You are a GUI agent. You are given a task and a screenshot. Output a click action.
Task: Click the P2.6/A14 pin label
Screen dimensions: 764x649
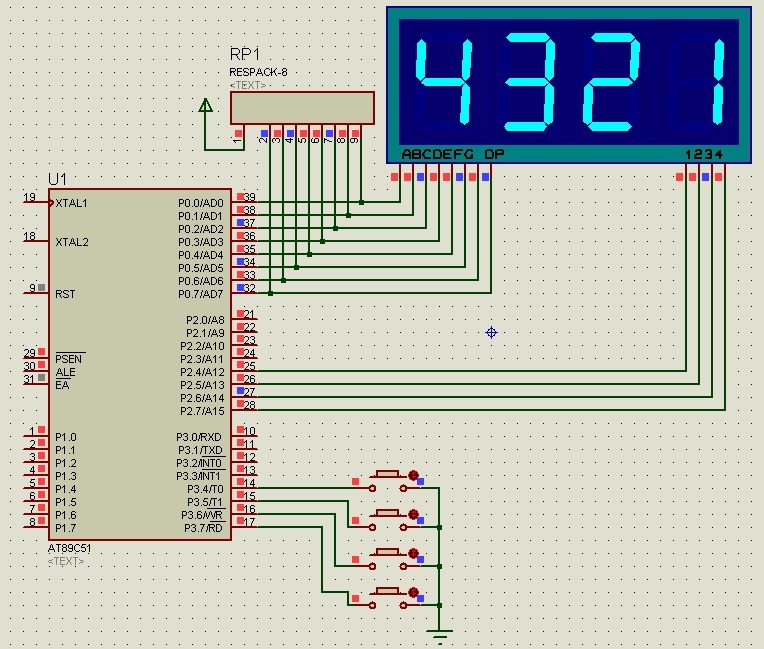point(202,398)
